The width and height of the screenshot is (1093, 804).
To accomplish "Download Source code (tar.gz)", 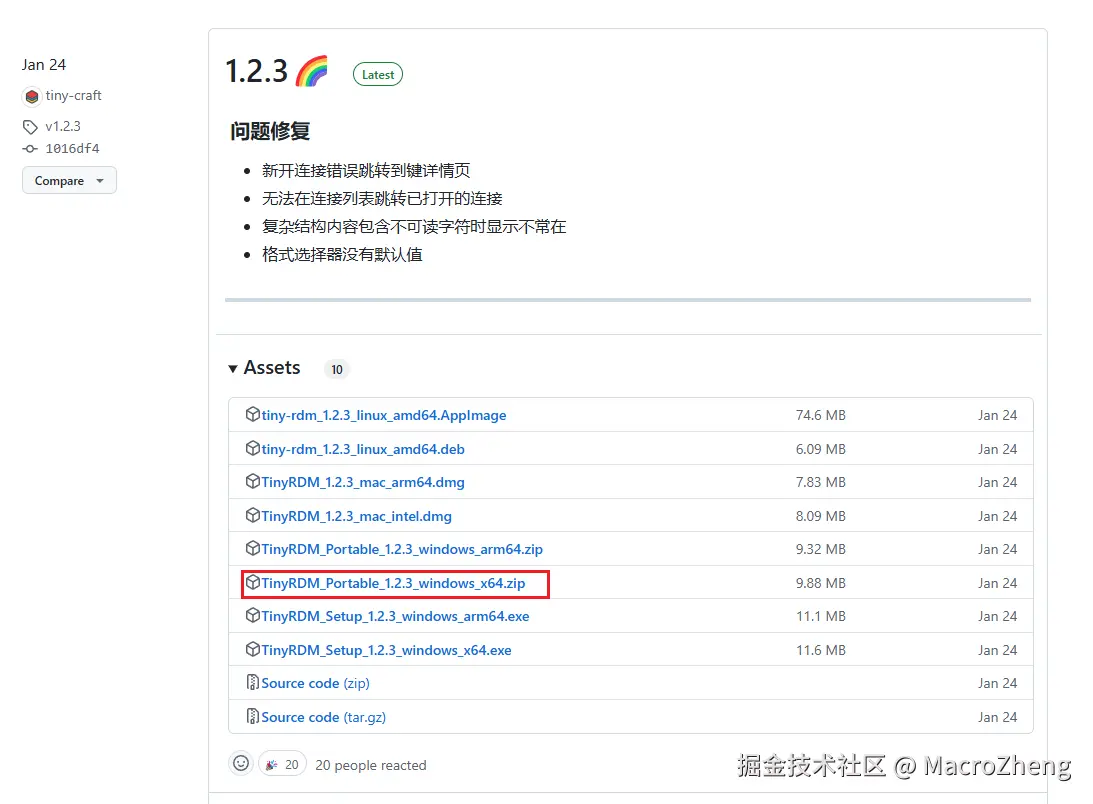I will [323, 717].
